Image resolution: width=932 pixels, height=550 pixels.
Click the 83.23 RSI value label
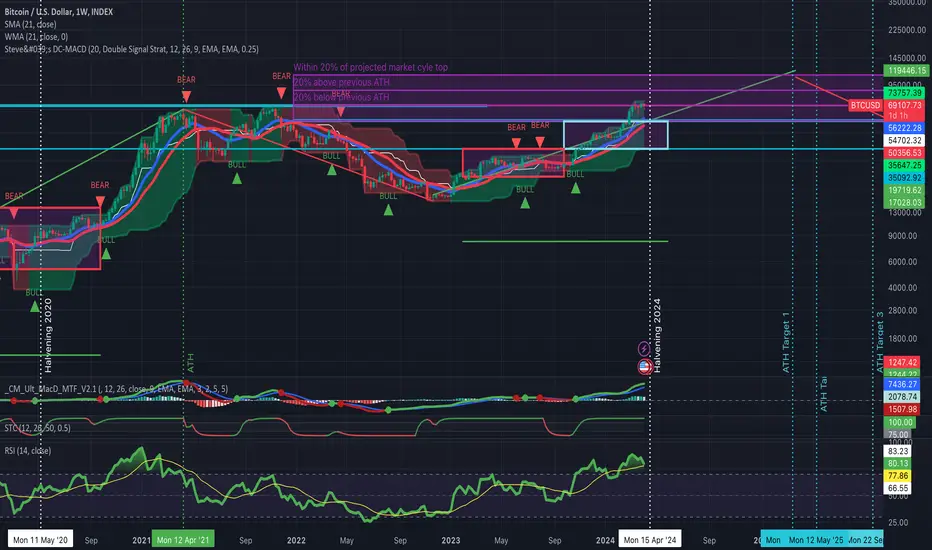coord(898,451)
